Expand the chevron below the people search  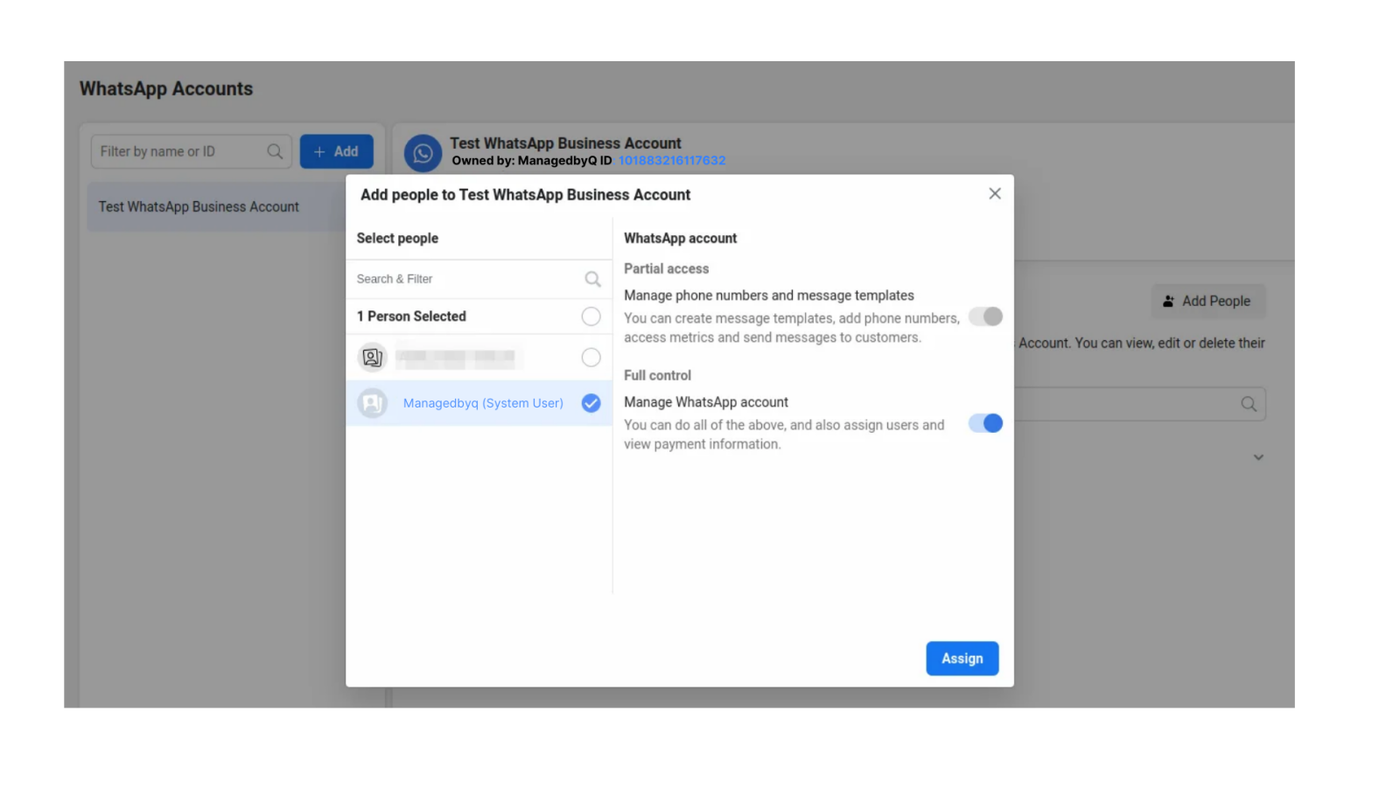click(x=1258, y=457)
